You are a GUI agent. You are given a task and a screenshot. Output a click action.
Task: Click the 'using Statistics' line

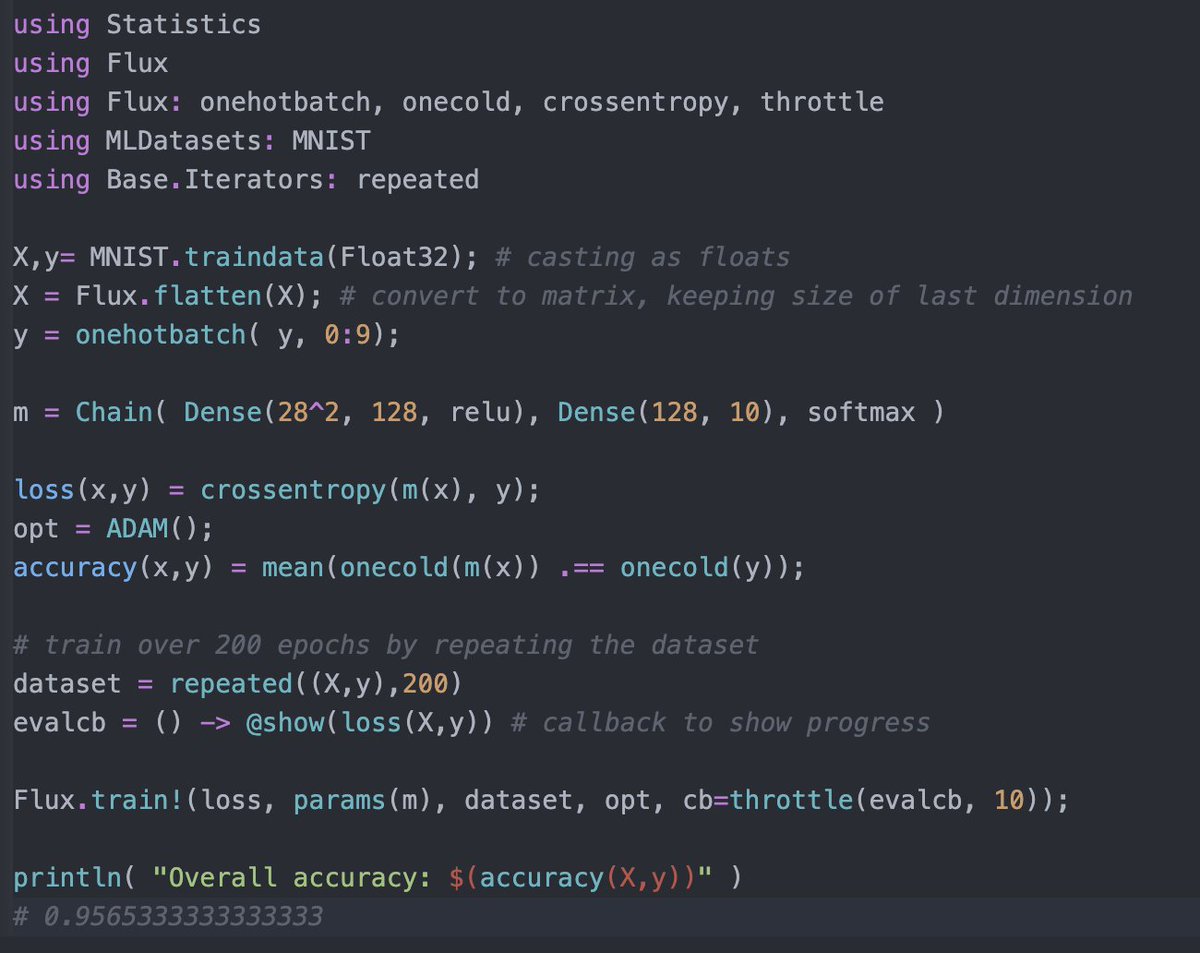click(137, 24)
